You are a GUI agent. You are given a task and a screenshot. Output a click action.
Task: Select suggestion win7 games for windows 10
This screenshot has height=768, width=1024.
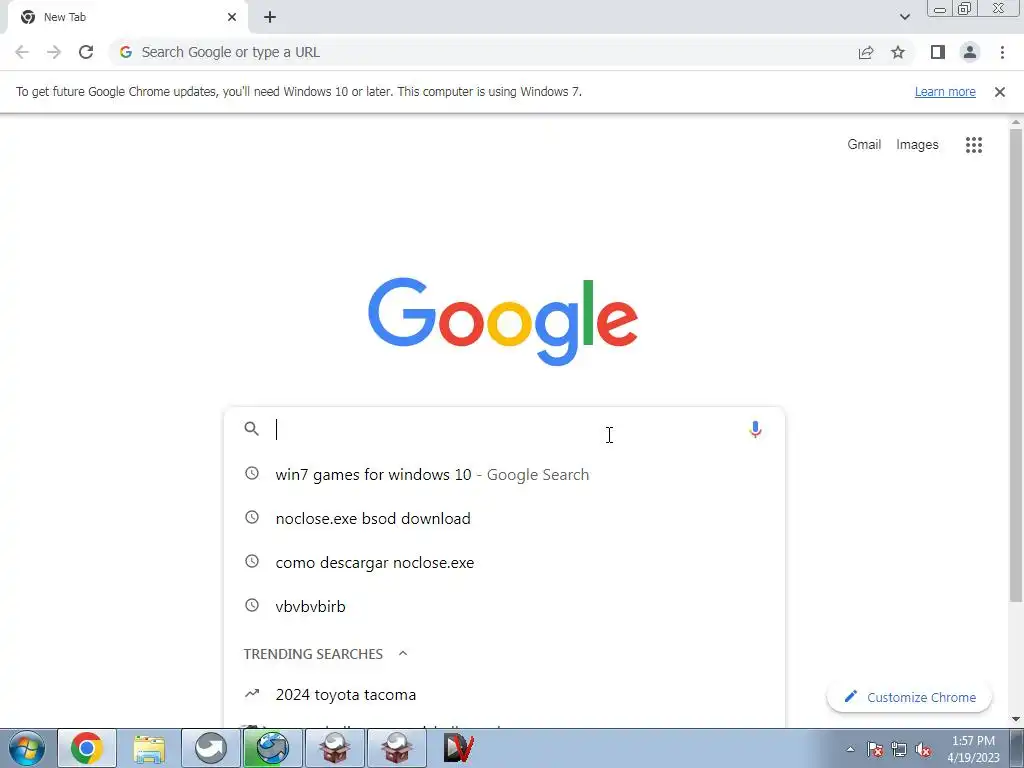pyautogui.click(x=504, y=474)
